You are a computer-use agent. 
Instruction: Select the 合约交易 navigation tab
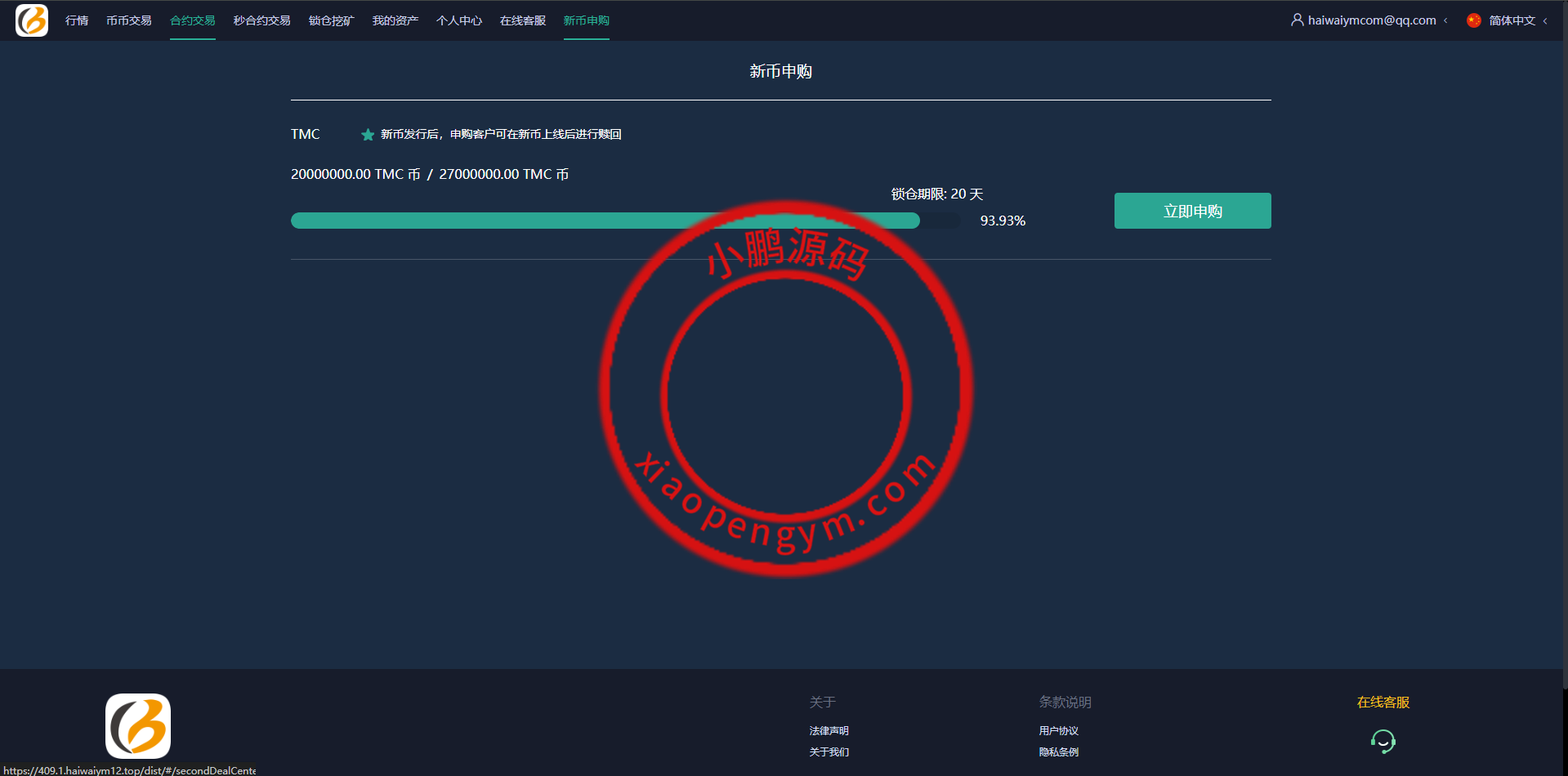tap(192, 20)
